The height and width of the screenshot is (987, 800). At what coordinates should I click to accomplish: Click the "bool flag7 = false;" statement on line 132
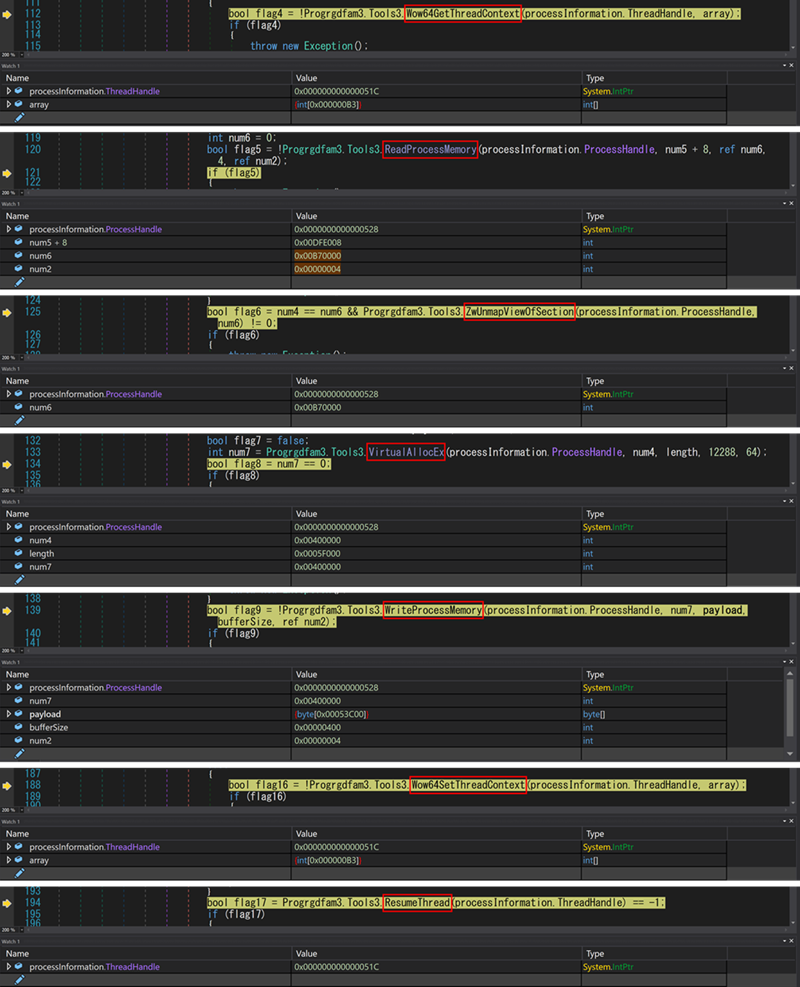tap(257, 441)
